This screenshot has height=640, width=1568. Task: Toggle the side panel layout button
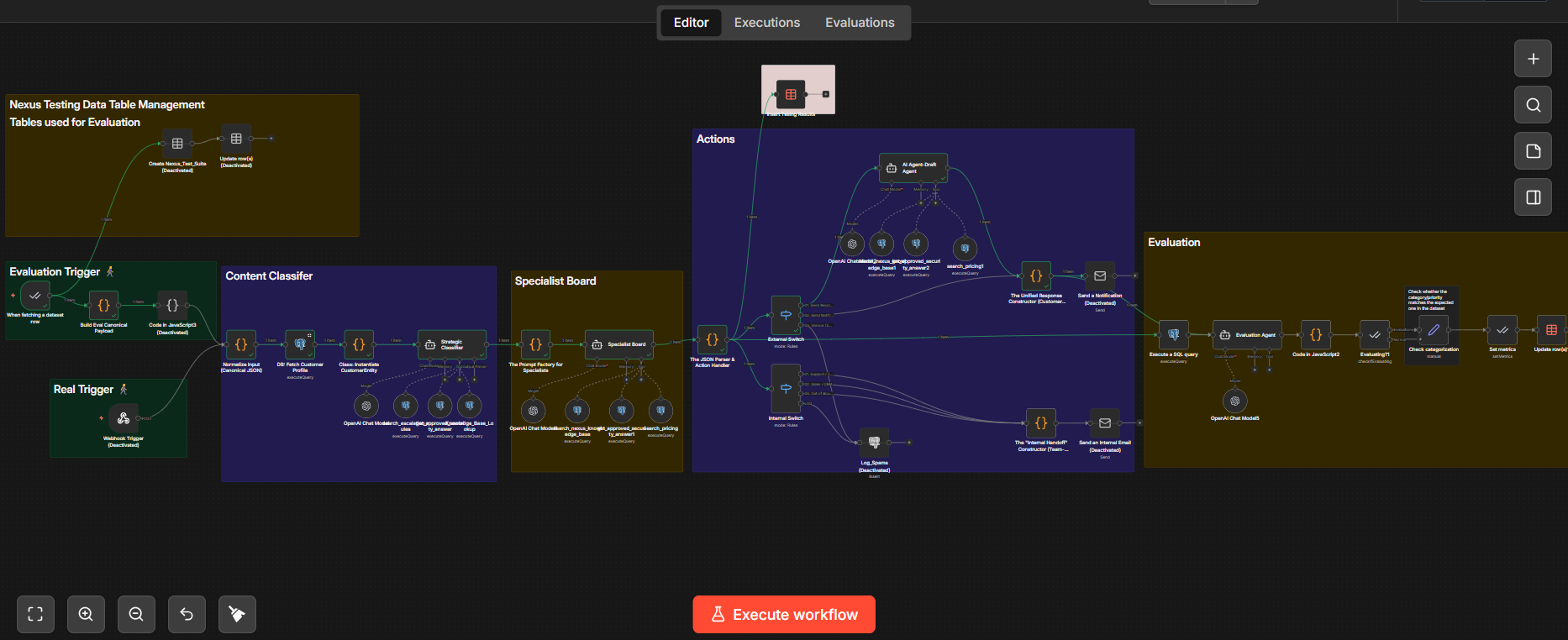[x=1533, y=197]
